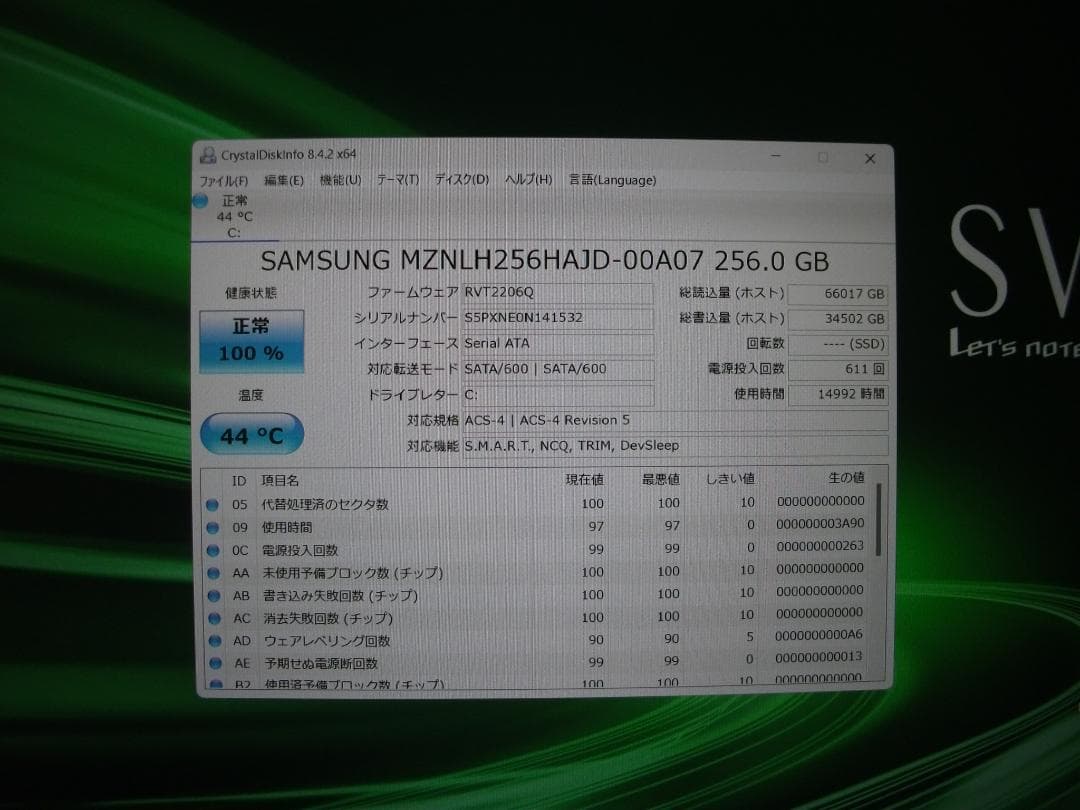
Task: Open the ファイル(F) menu
Action: [x=224, y=180]
